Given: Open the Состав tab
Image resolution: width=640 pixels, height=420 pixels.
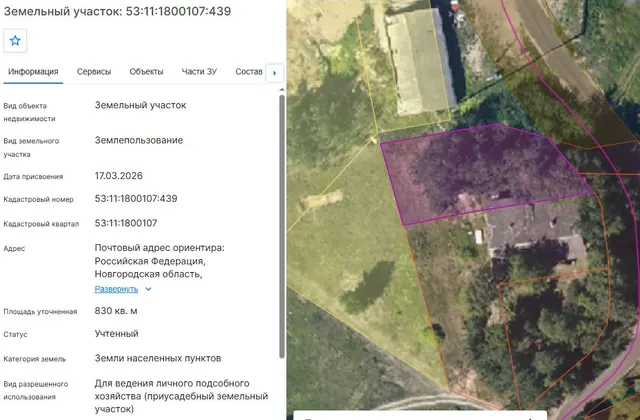Looking at the screenshot, I should (249, 71).
